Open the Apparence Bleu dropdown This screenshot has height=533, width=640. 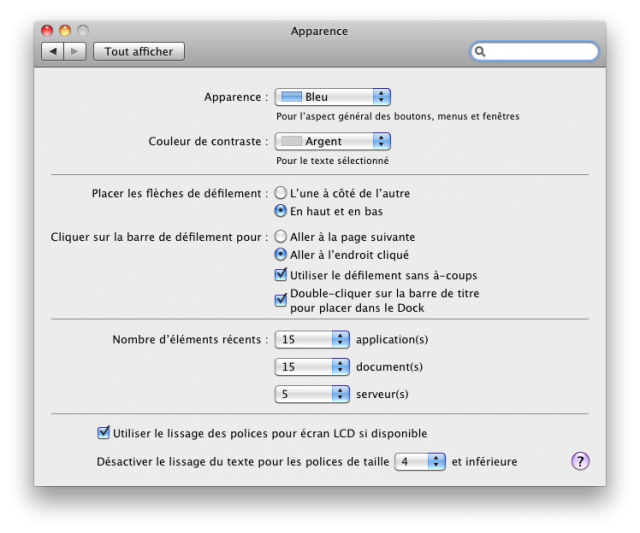click(x=333, y=97)
